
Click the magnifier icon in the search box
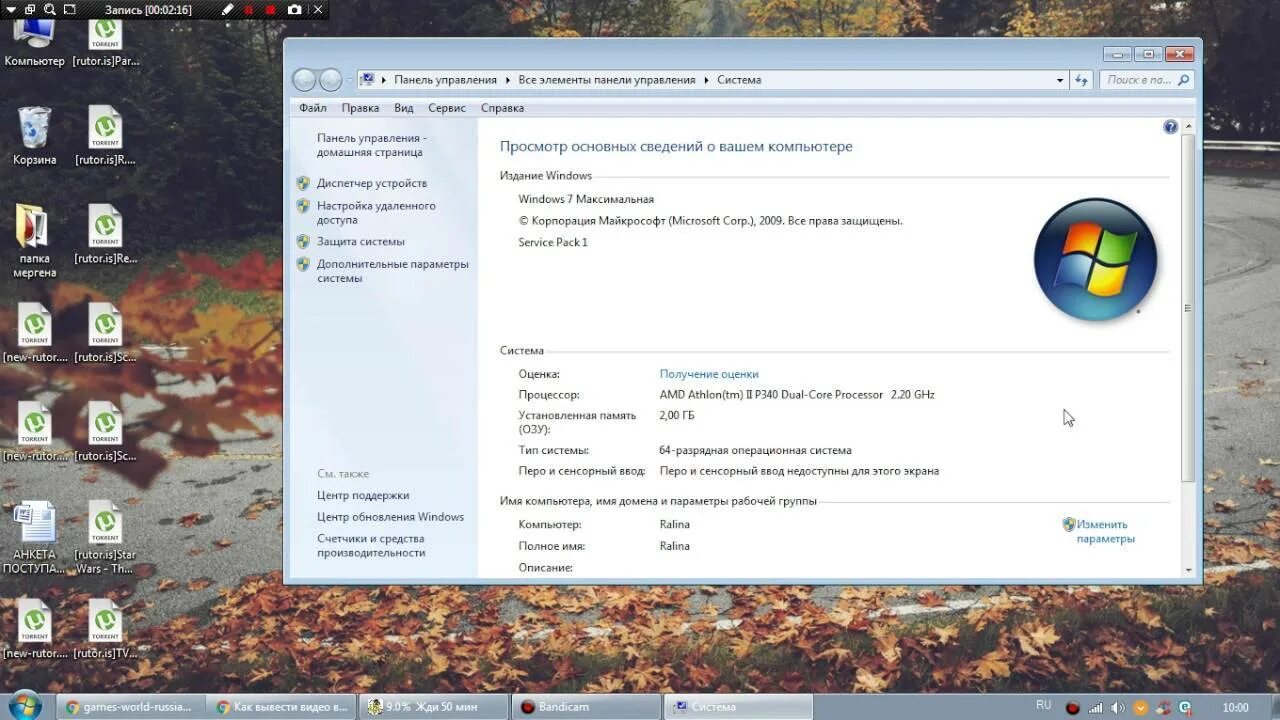1184,80
